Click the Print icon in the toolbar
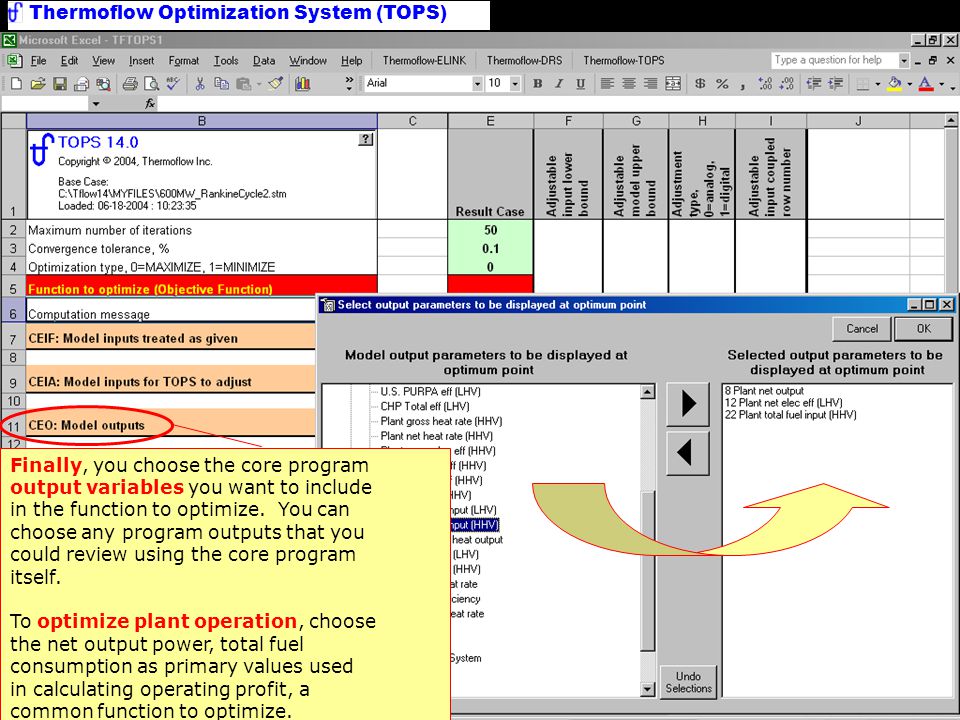This screenshot has height=720, width=960. tap(130, 84)
